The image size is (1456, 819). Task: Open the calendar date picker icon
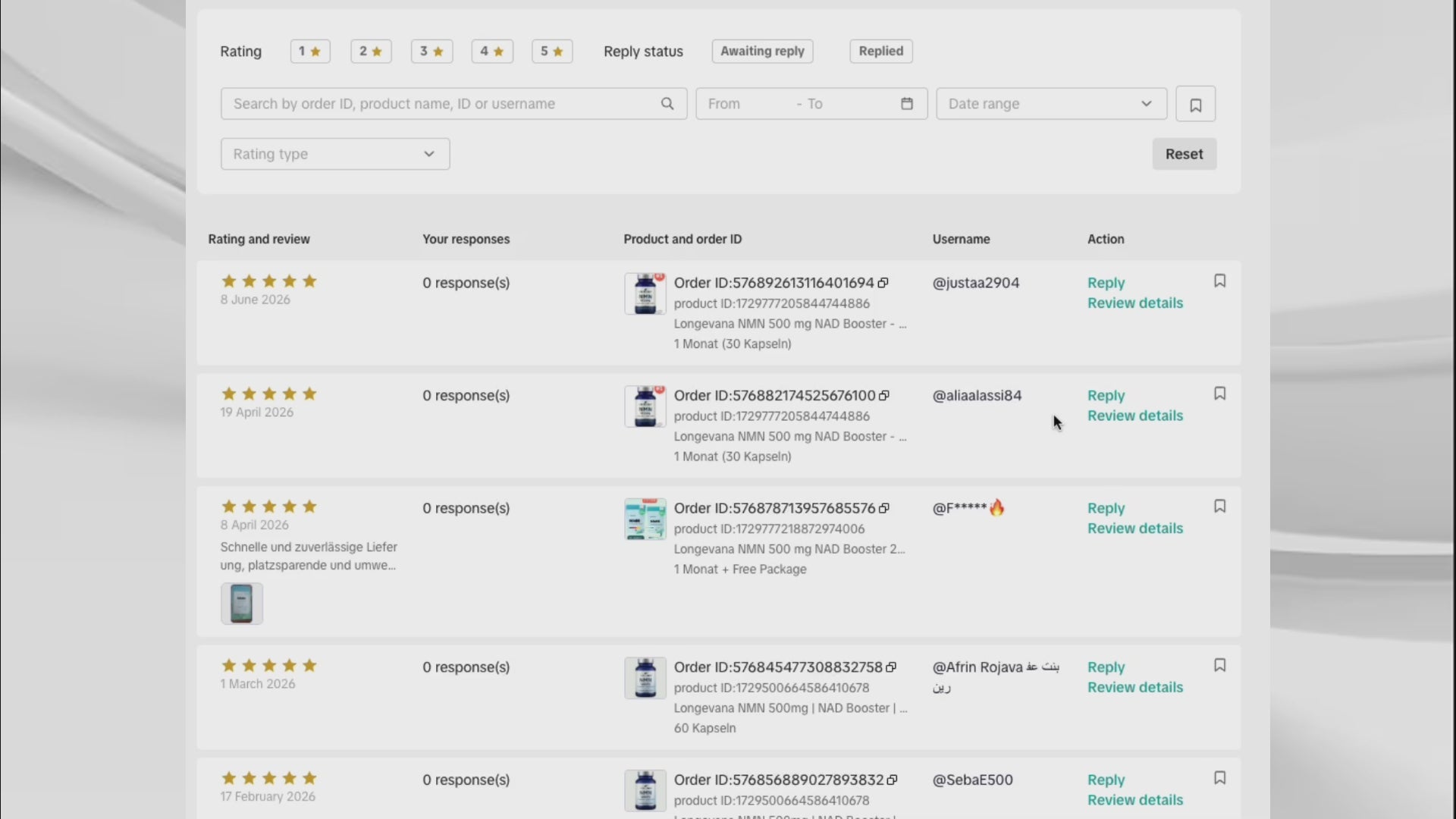(x=907, y=104)
